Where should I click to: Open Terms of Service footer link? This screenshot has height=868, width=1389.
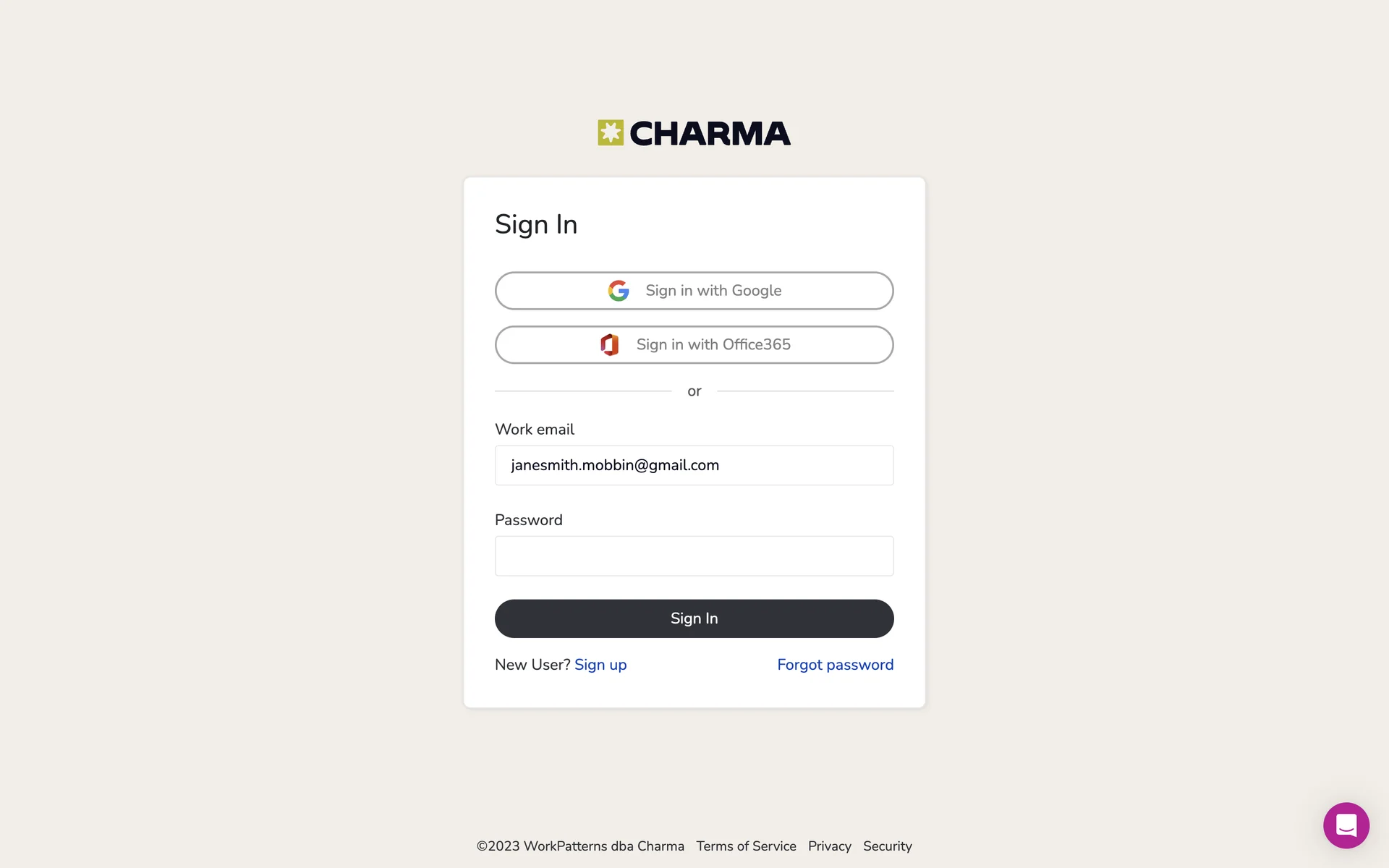pos(746,846)
